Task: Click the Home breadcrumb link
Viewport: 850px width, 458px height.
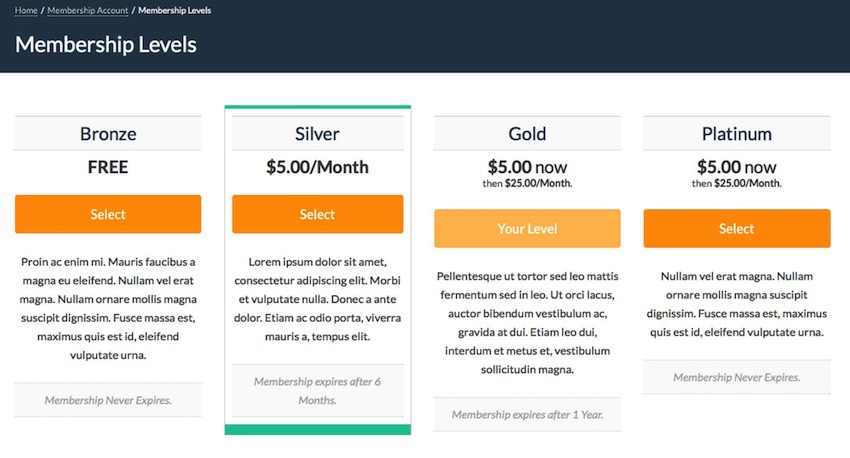Action: click(26, 10)
